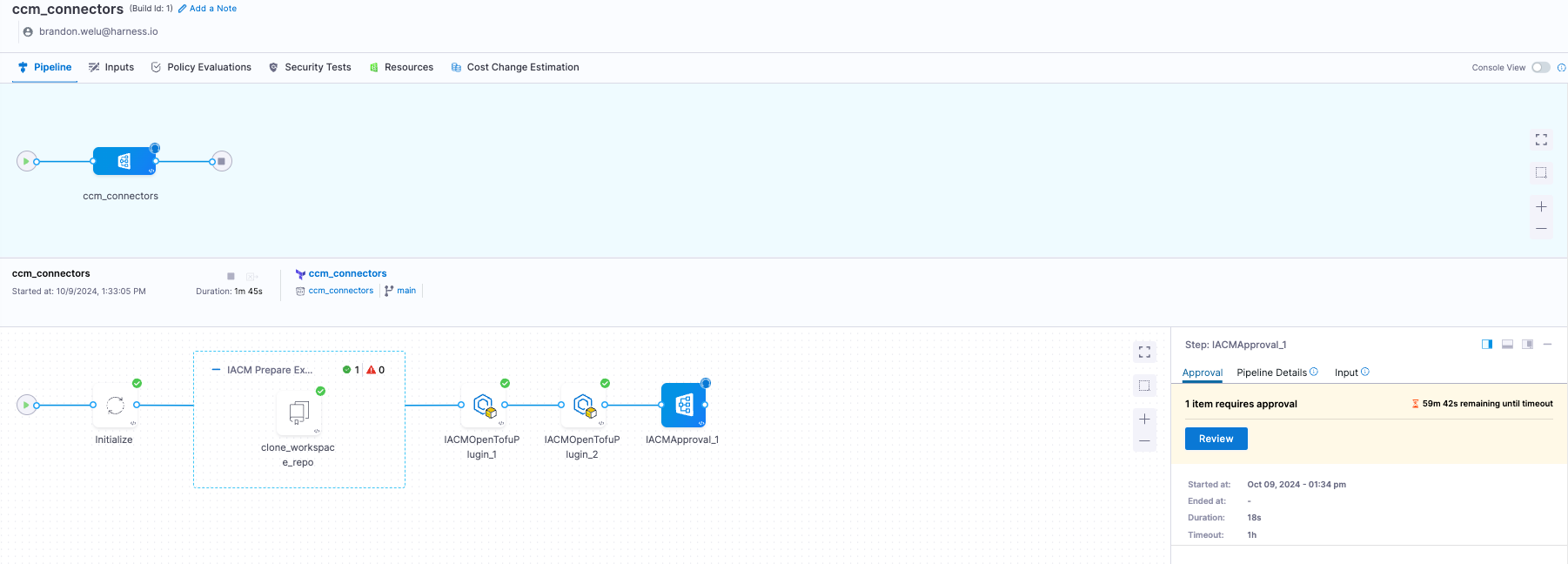Abort pipeline using the stop square icon

[x=231, y=276]
